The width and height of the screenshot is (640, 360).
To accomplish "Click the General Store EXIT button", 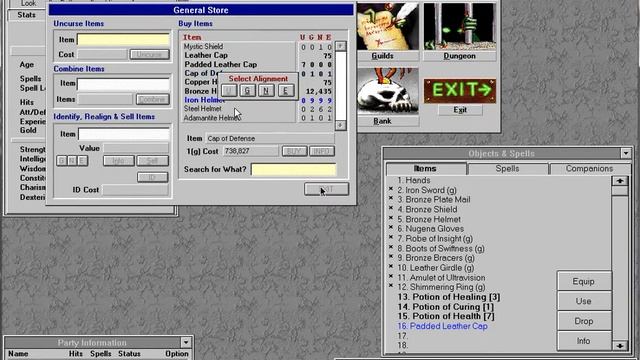I will click(326, 189).
